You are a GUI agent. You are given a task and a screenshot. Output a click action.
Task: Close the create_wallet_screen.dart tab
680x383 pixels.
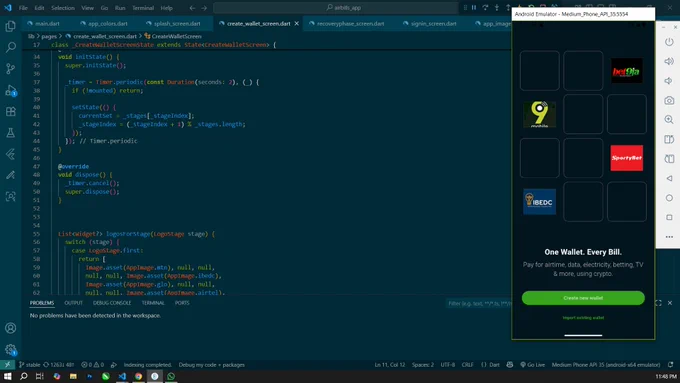297,23
